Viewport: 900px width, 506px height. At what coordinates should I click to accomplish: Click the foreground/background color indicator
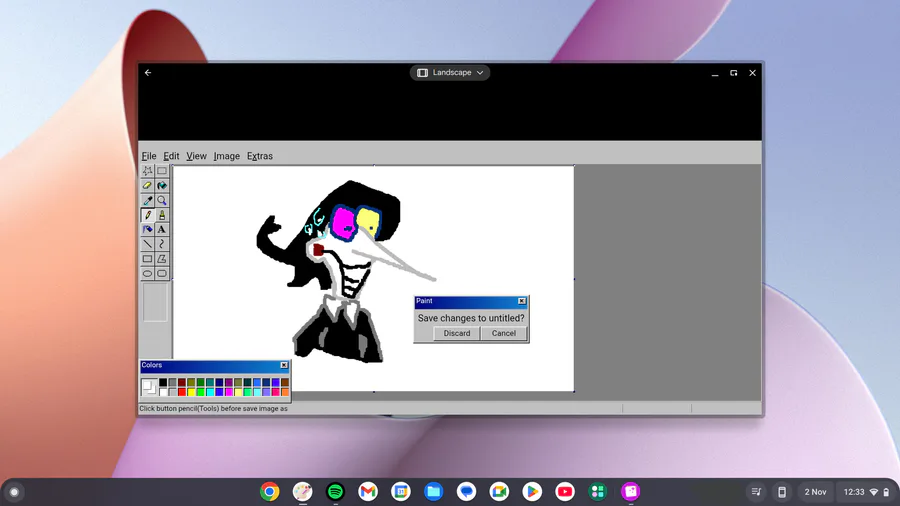click(149, 387)
